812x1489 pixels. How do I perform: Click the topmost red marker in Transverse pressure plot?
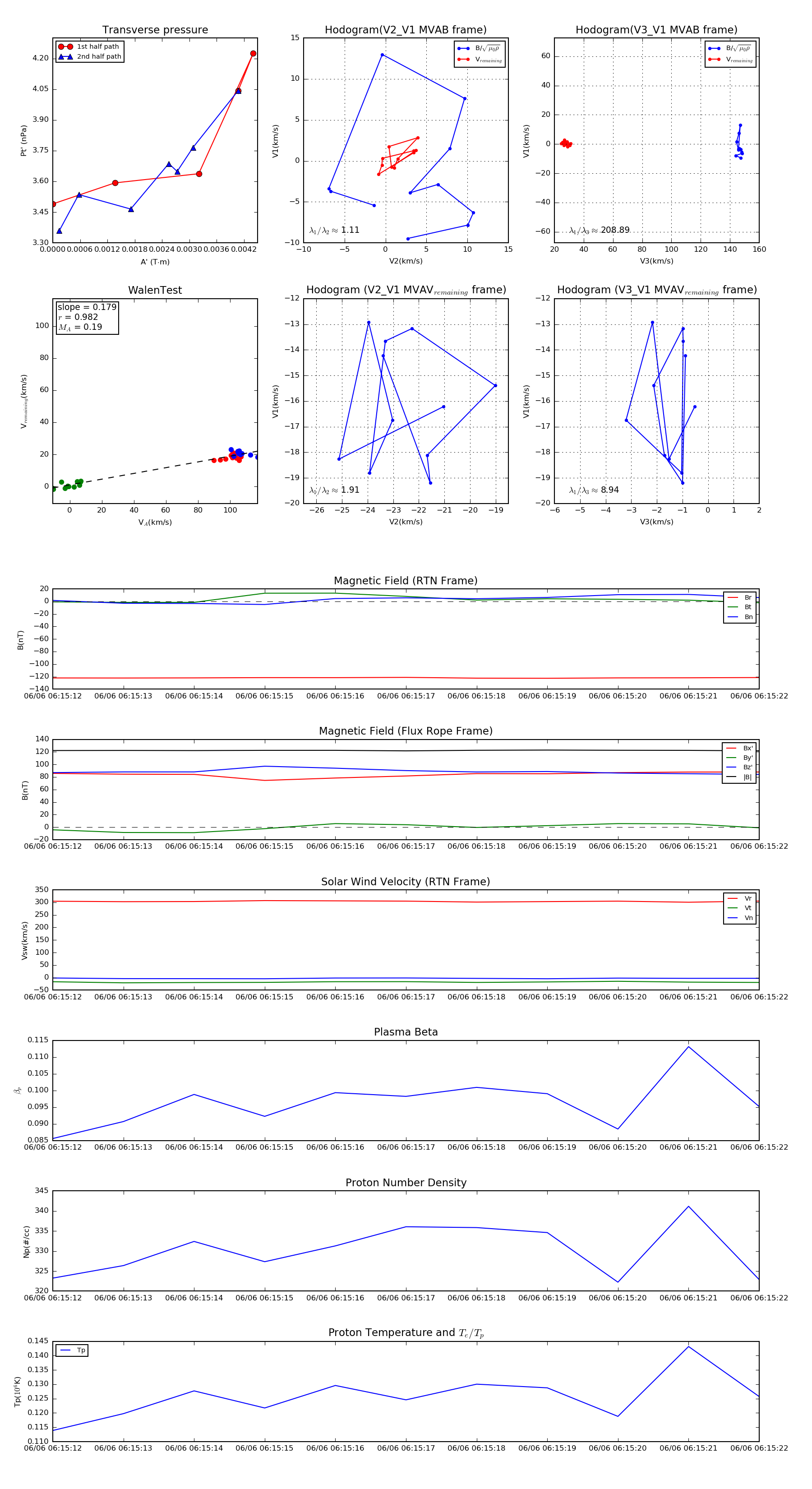point(253,54)
